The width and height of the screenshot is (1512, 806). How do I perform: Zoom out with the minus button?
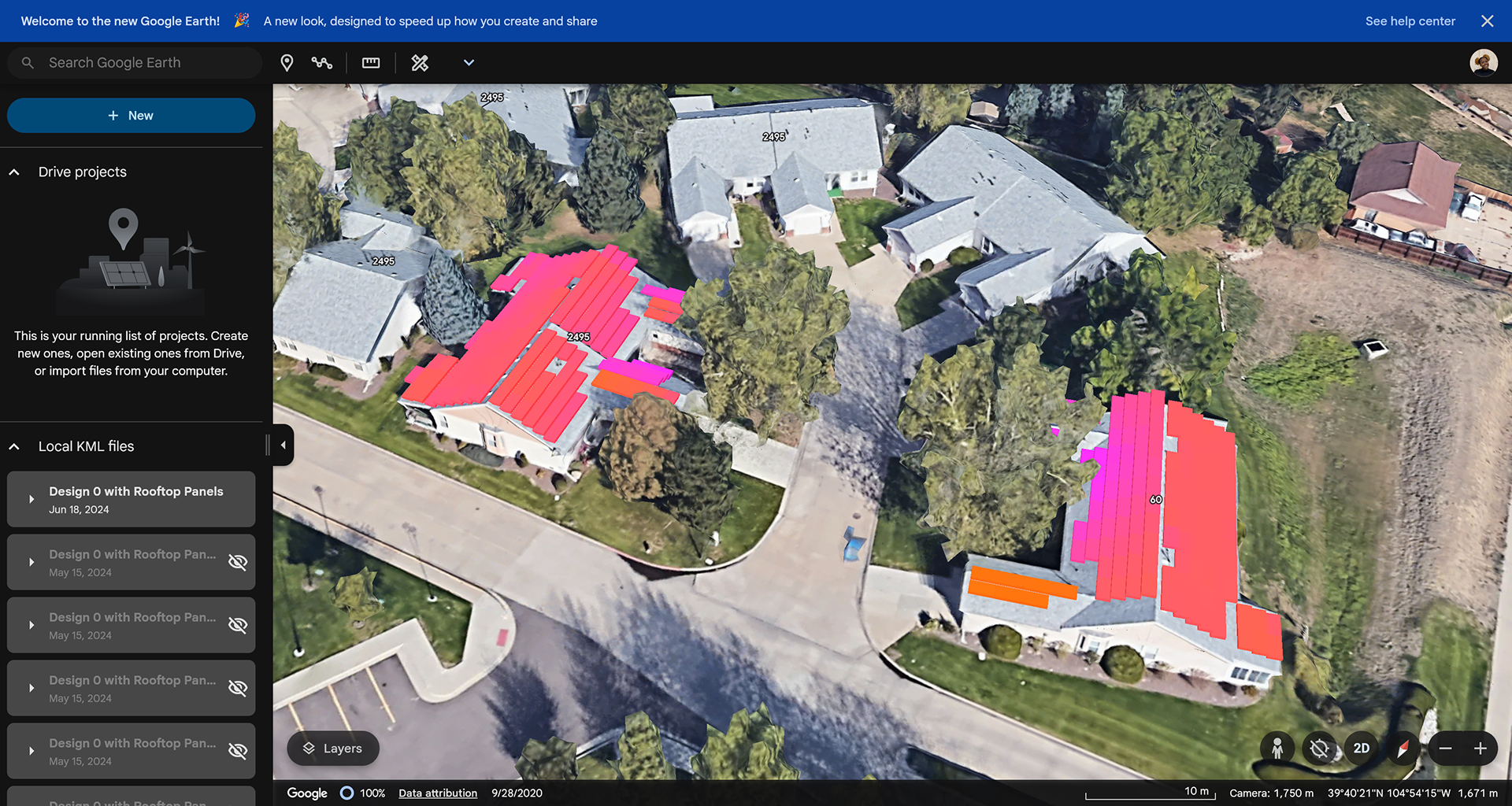point(1446,749)
